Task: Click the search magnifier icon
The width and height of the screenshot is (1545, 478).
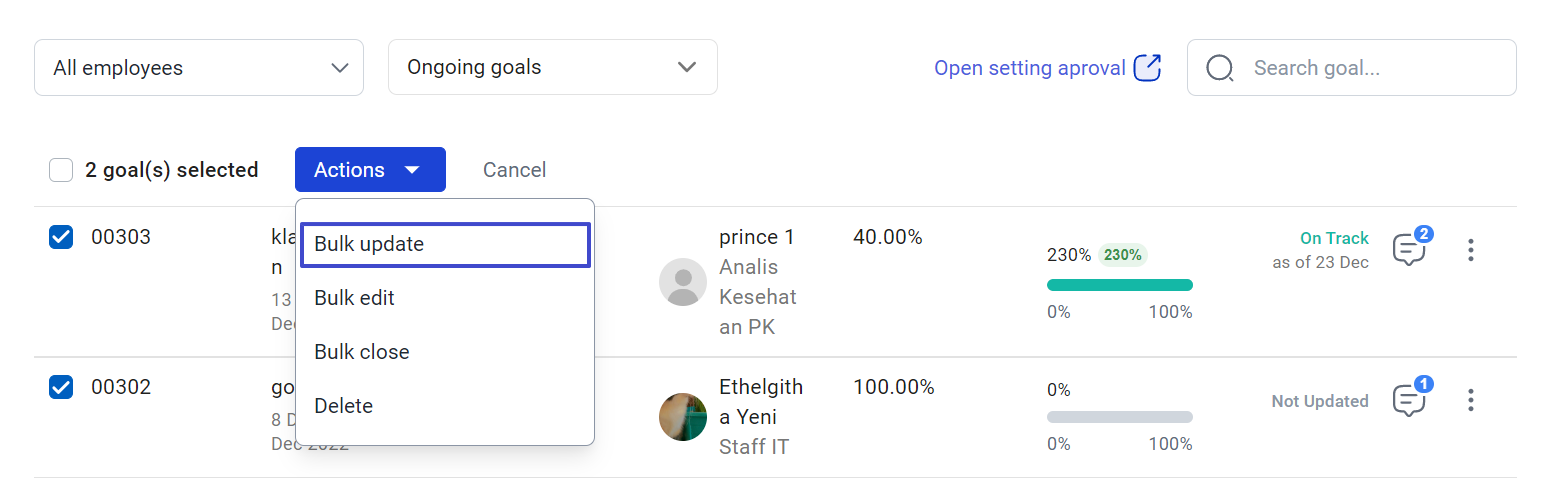Action: (x=1220, y=68)
